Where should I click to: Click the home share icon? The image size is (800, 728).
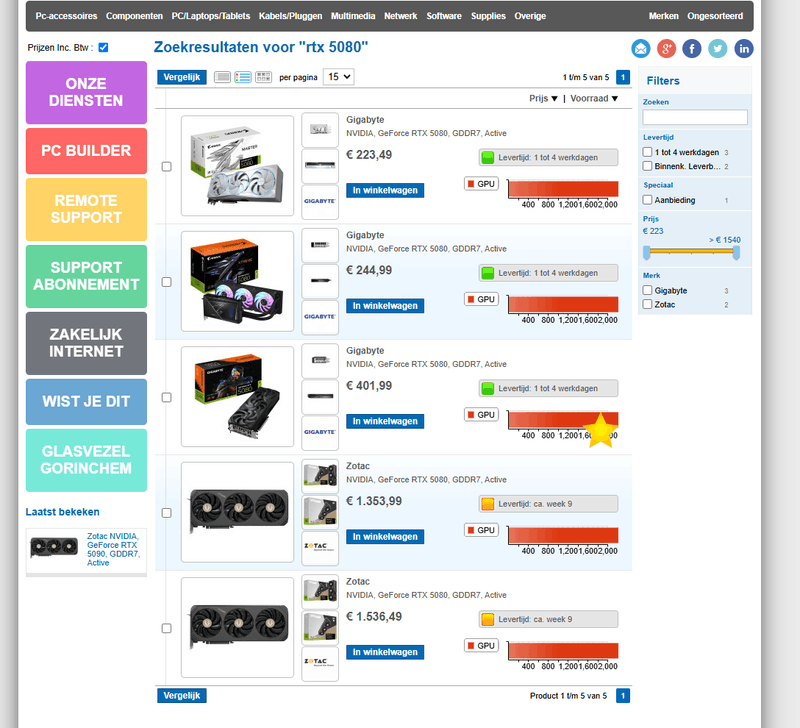point(640,47)
